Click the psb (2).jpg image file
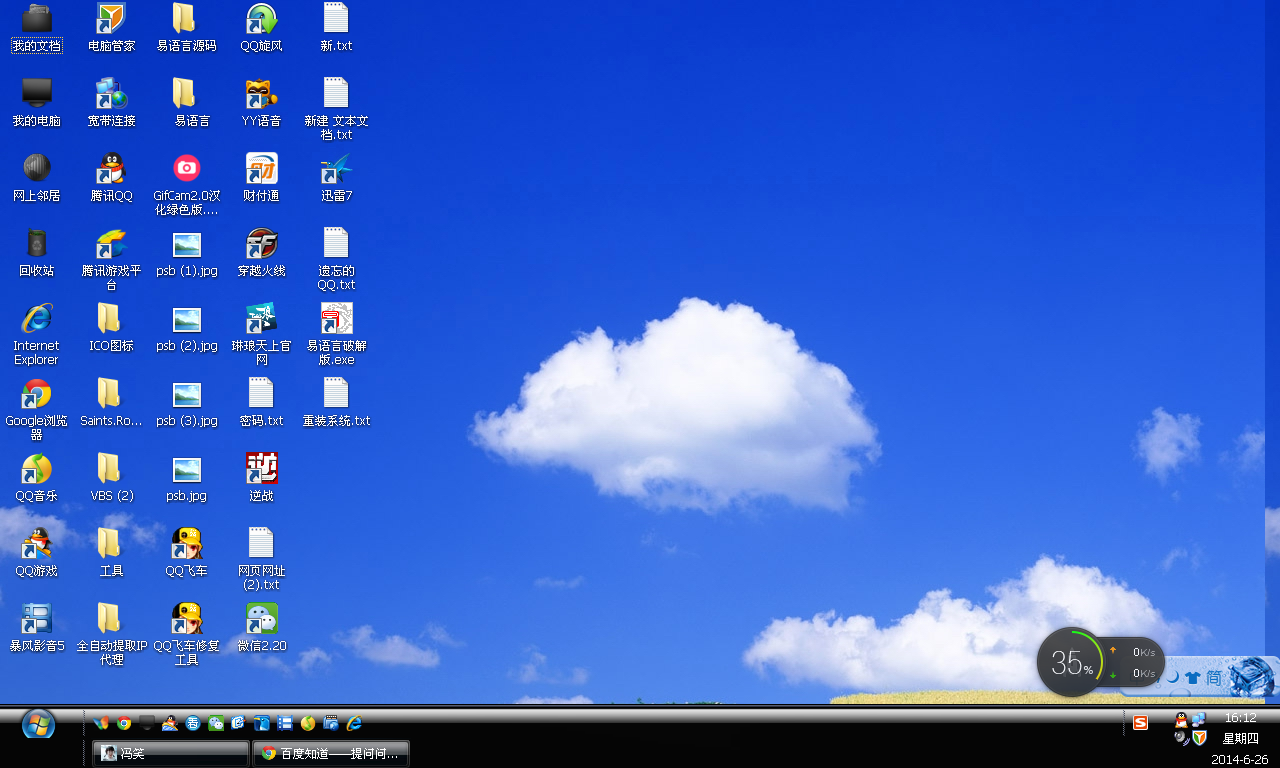Screen dimensions: 1280x768 pyautogui.click(x=186, y=319)
